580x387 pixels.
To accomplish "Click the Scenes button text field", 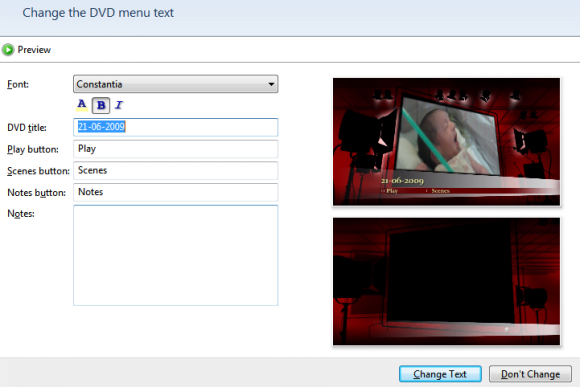I will click(176, 171).
